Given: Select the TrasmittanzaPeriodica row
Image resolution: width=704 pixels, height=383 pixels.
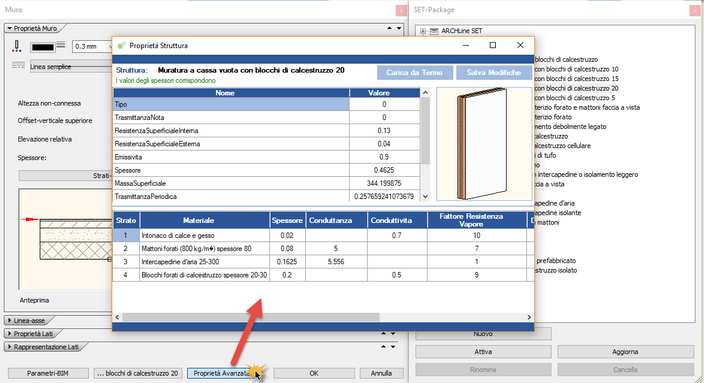Looking at the screenshot, I should [267, 196].
